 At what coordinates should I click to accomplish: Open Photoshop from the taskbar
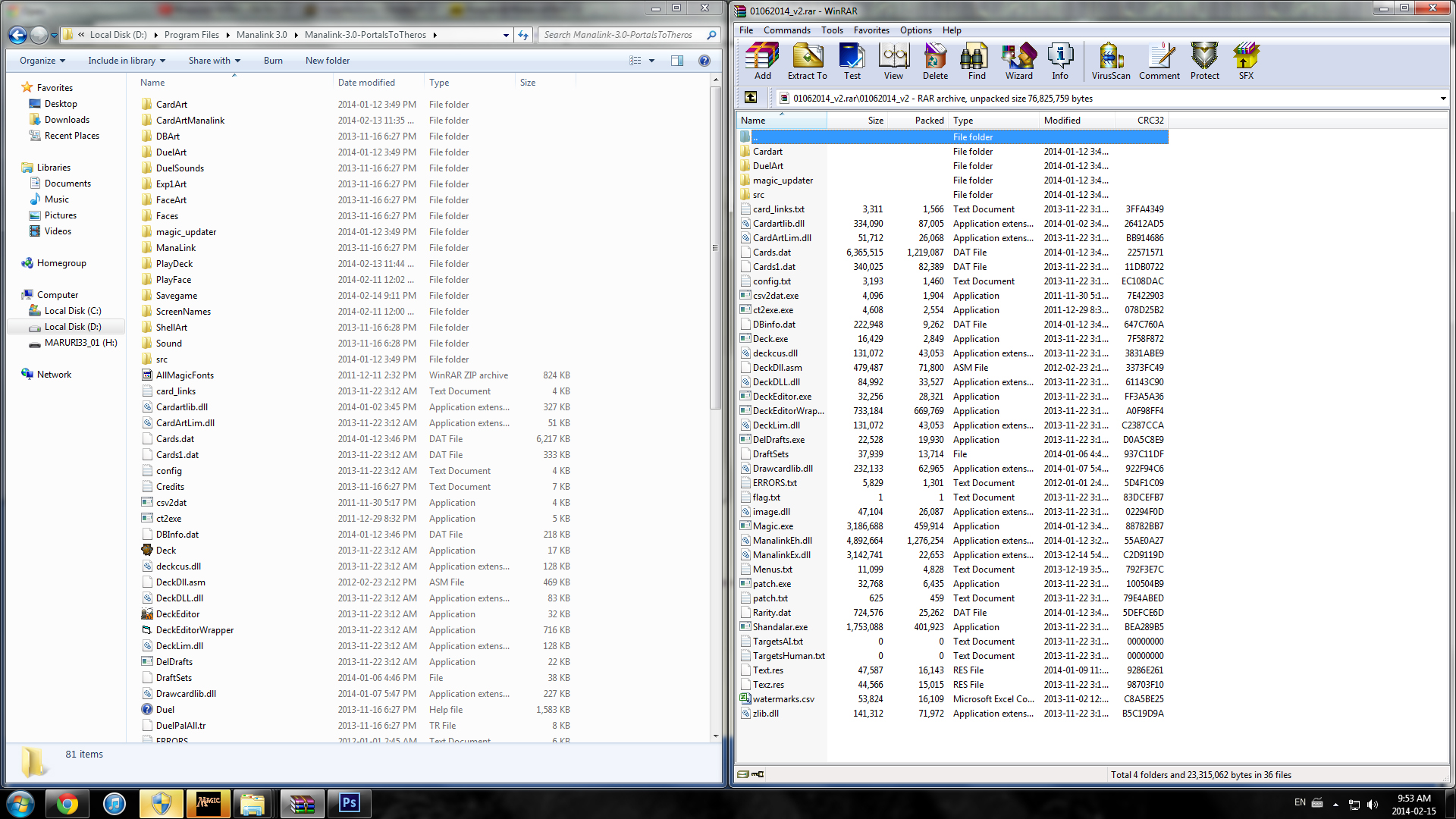pyautogui.click(x=350, y=803)
